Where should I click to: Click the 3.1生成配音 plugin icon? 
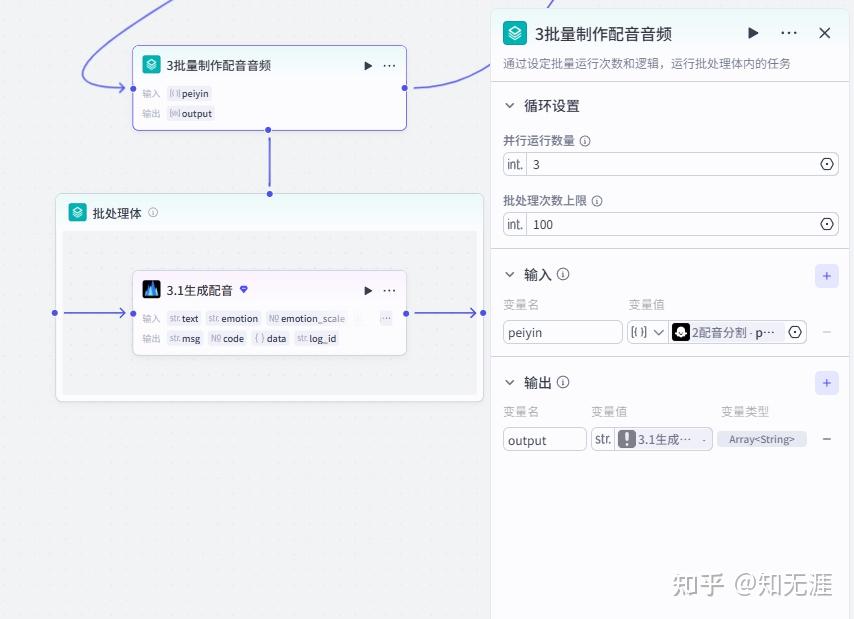click(151, 289)
